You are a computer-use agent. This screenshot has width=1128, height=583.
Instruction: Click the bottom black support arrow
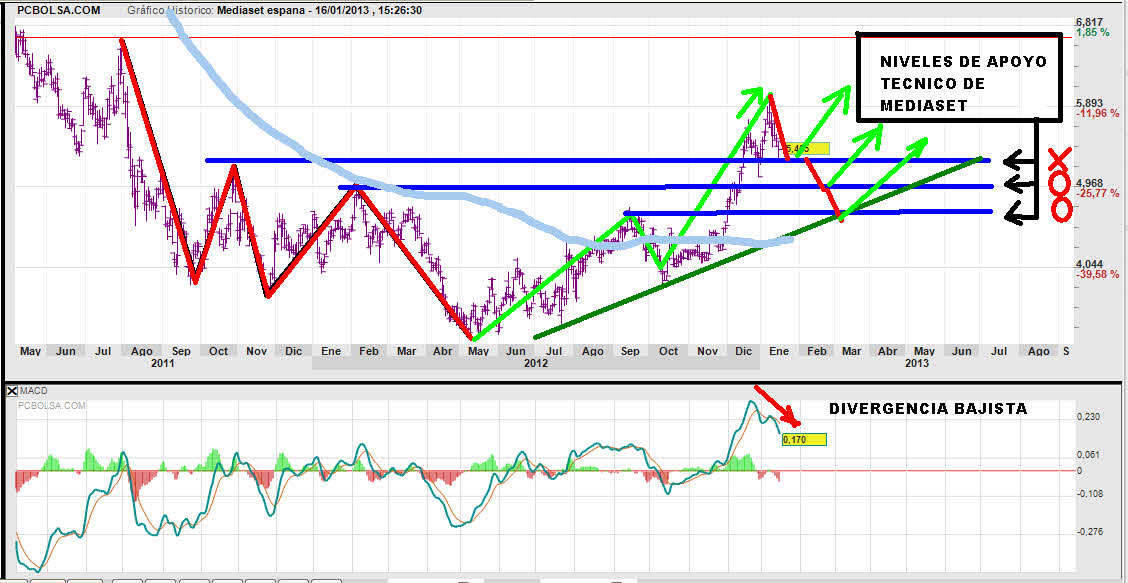point(1019,210)
